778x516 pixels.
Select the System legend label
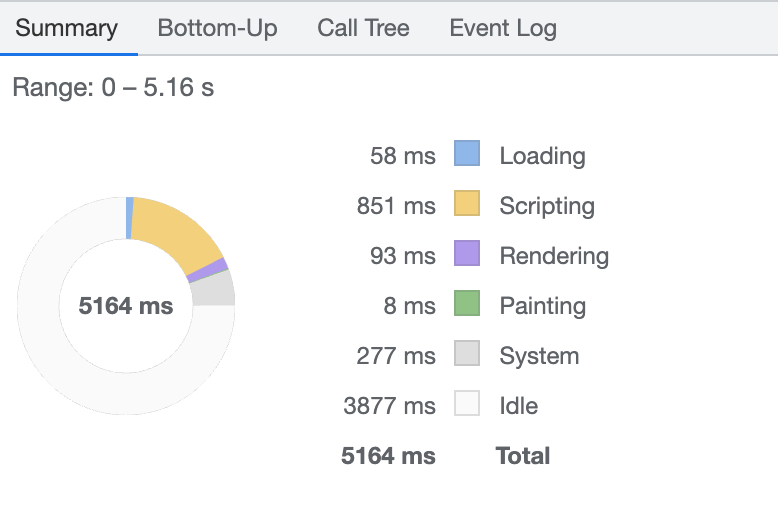point(539,356)
